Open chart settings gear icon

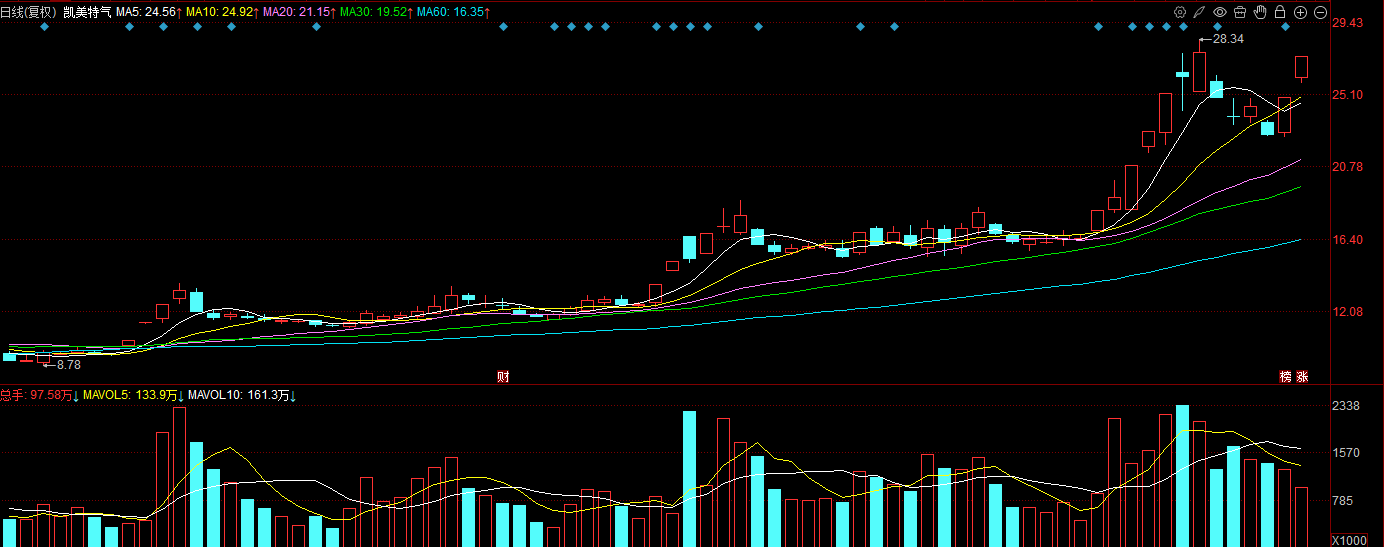pyautogui.click(x=1180, y=12)
